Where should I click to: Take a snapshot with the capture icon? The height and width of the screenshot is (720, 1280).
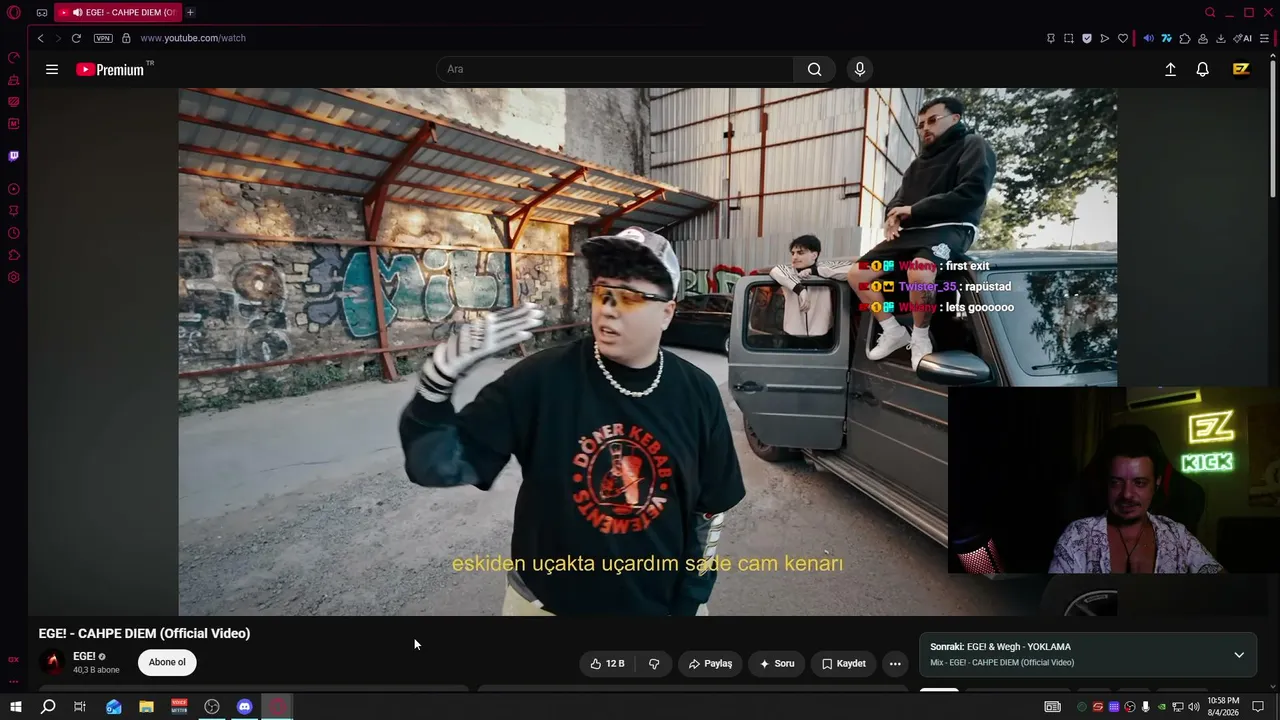pos(1068,38)
